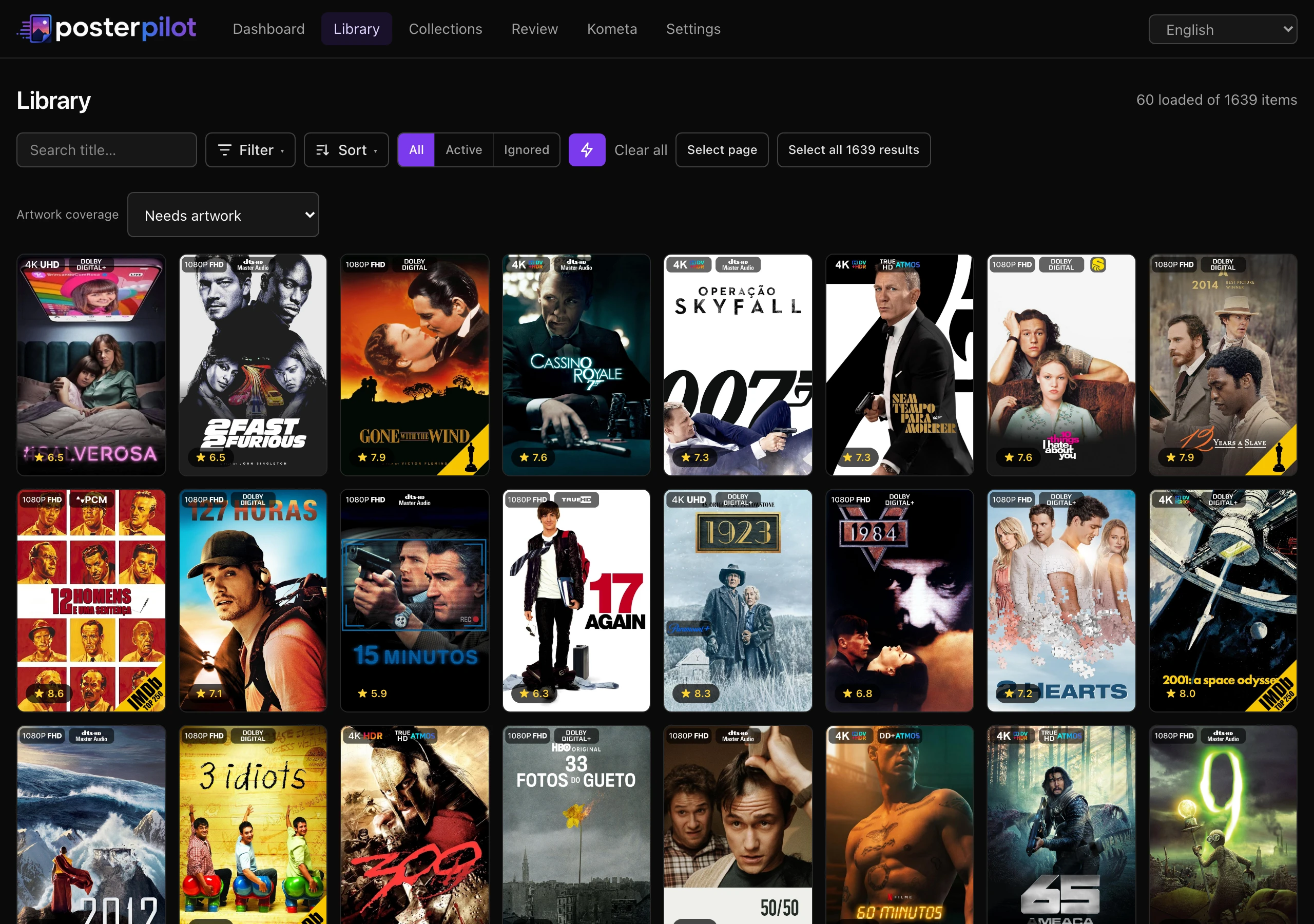The image size is (1314, 924).
Task: Click DTS-HD Master Audio badge on 15 Minutos
Action: coord(414,500)
